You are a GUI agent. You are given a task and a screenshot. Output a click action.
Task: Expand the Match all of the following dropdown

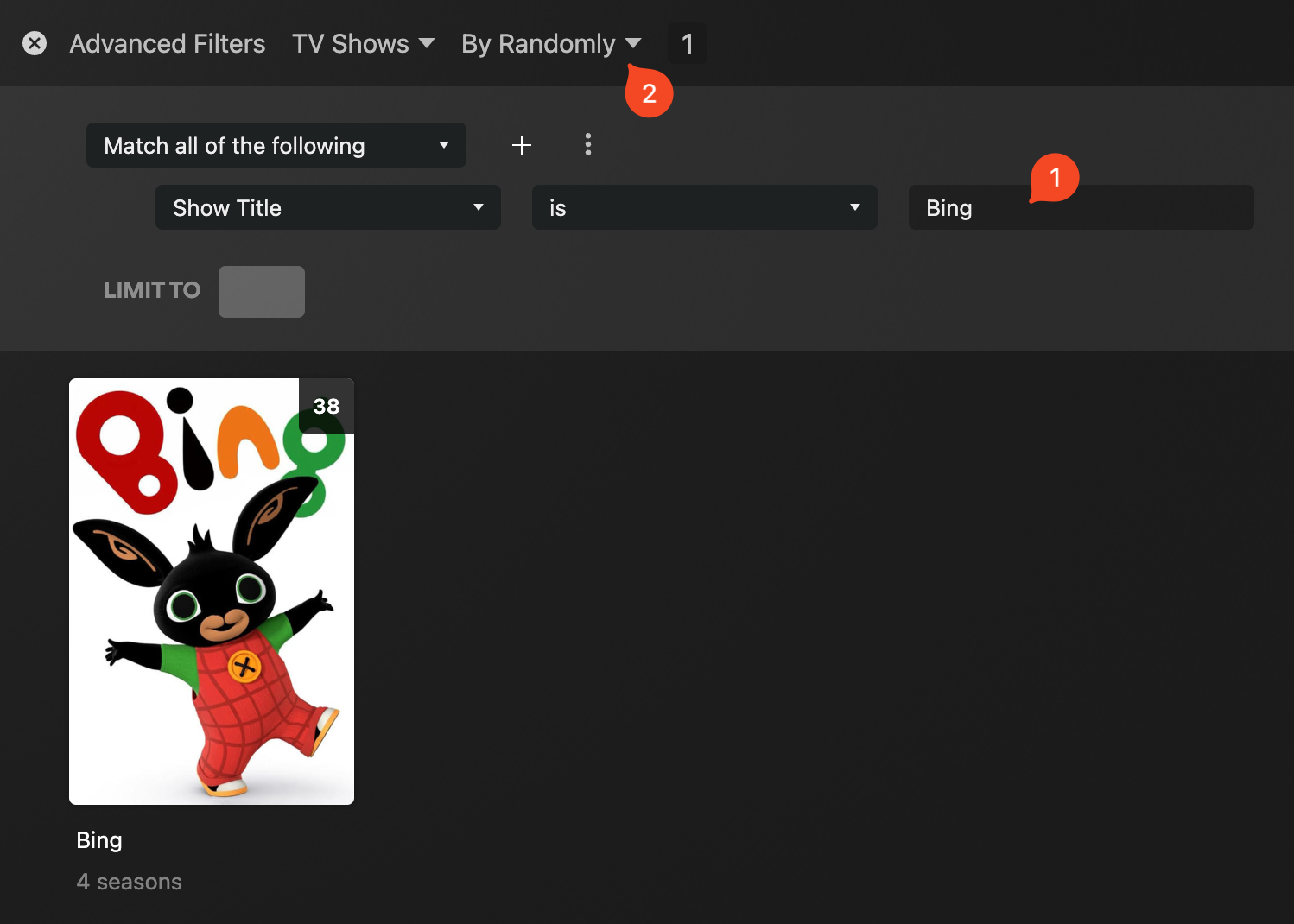click(276, 145)
